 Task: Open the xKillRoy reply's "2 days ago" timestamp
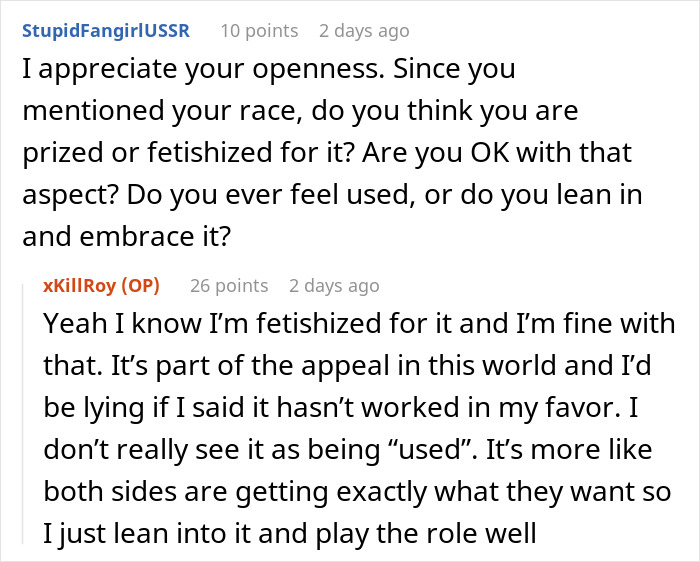pyautogui.click(x=334, y=286)
